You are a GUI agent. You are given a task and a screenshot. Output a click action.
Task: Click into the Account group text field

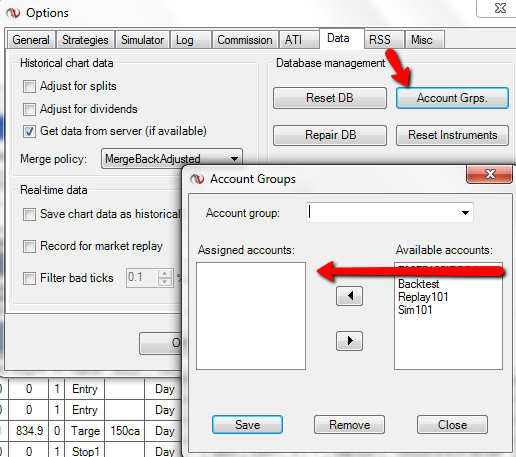382,213
